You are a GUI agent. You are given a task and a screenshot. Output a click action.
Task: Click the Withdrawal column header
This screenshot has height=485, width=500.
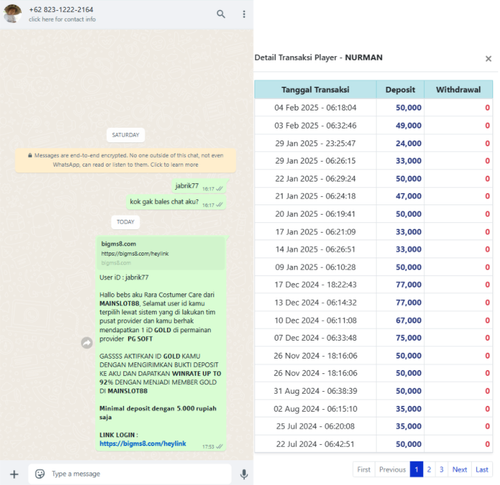(458, 89)
